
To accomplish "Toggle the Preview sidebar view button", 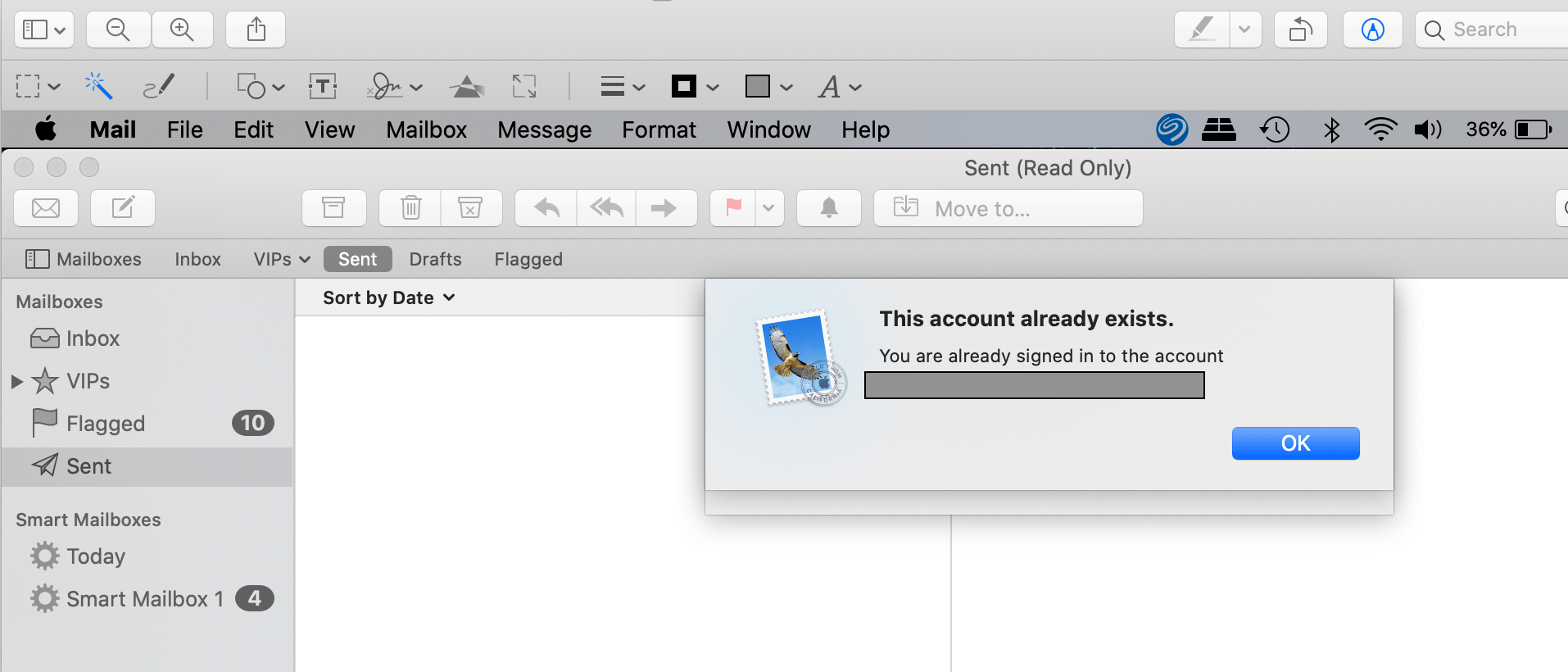I will [x=44, y=30].
